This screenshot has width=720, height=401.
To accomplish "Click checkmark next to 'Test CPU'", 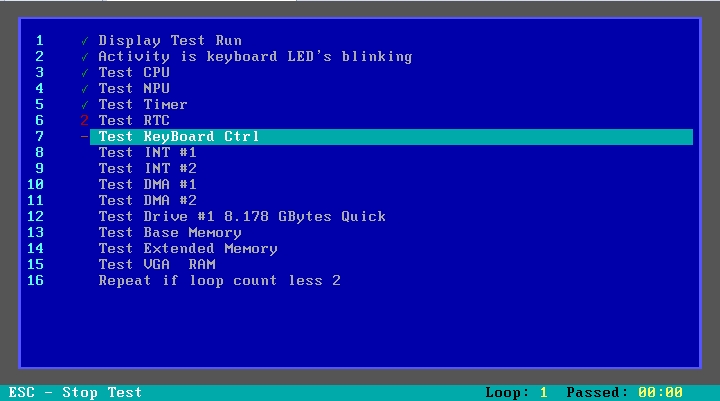I will 84,73.
